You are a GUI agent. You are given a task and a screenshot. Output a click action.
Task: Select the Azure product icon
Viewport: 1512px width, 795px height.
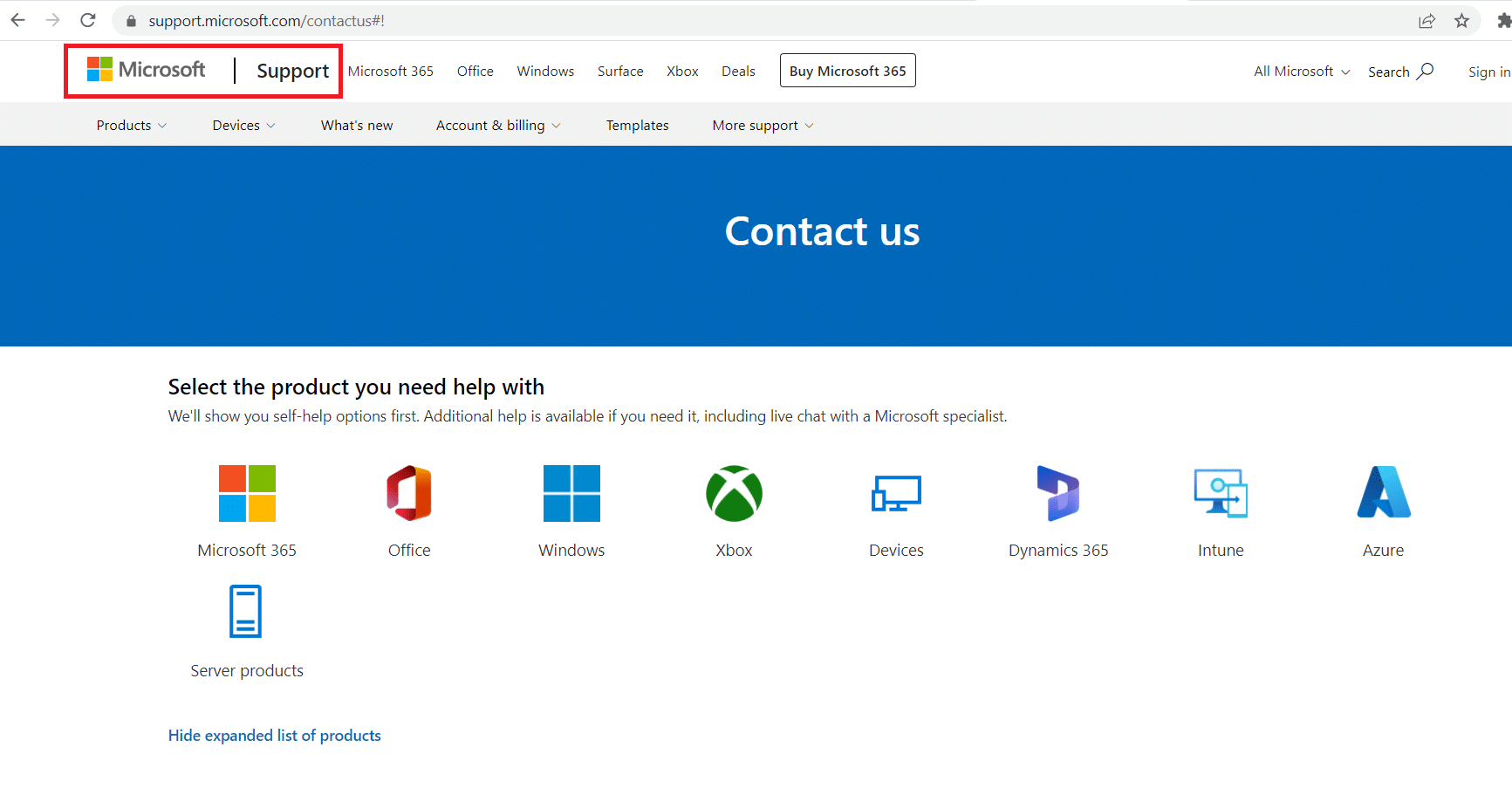1384,492
